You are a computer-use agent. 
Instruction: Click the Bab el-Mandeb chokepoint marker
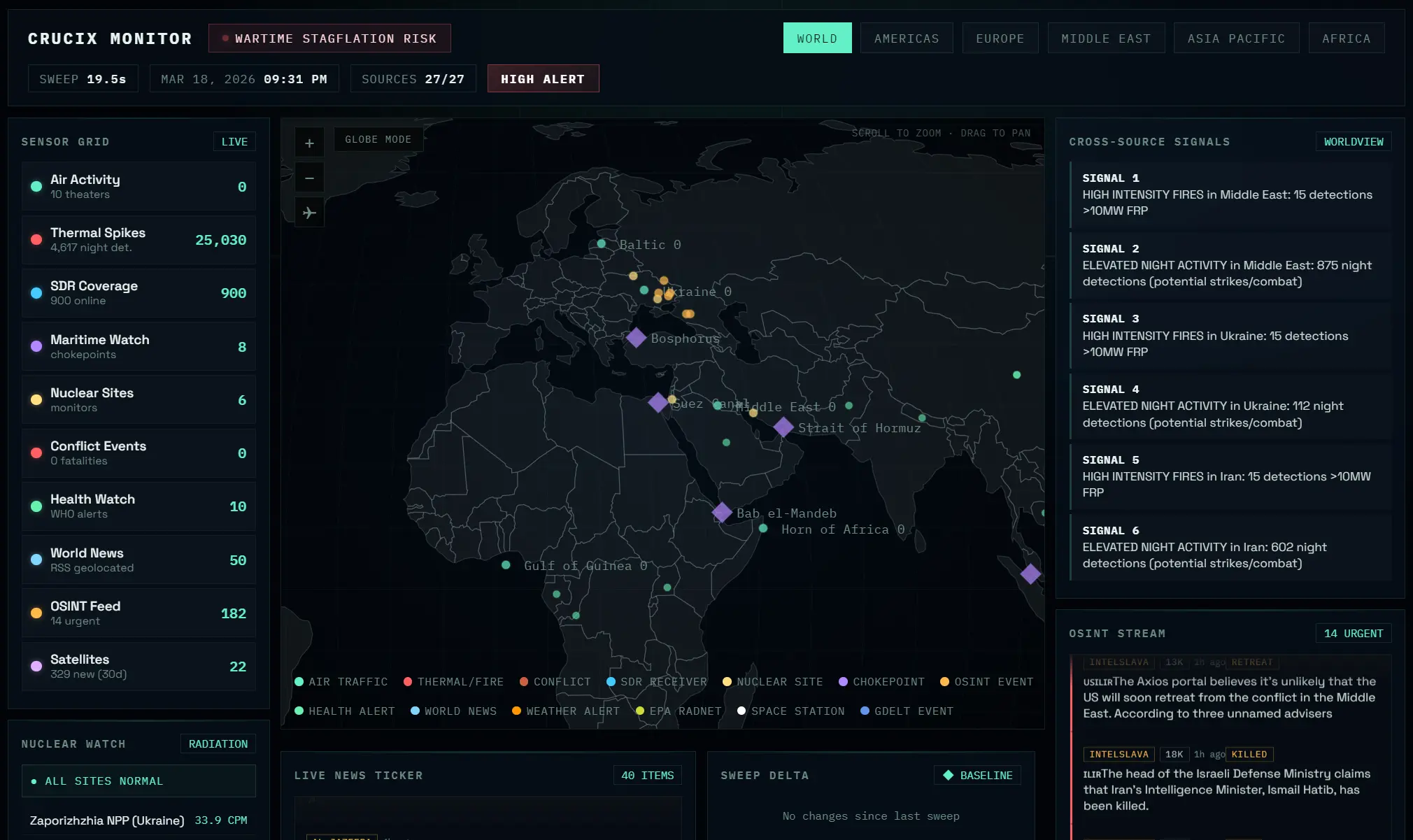pyautogui.click(x=720, y=512)
